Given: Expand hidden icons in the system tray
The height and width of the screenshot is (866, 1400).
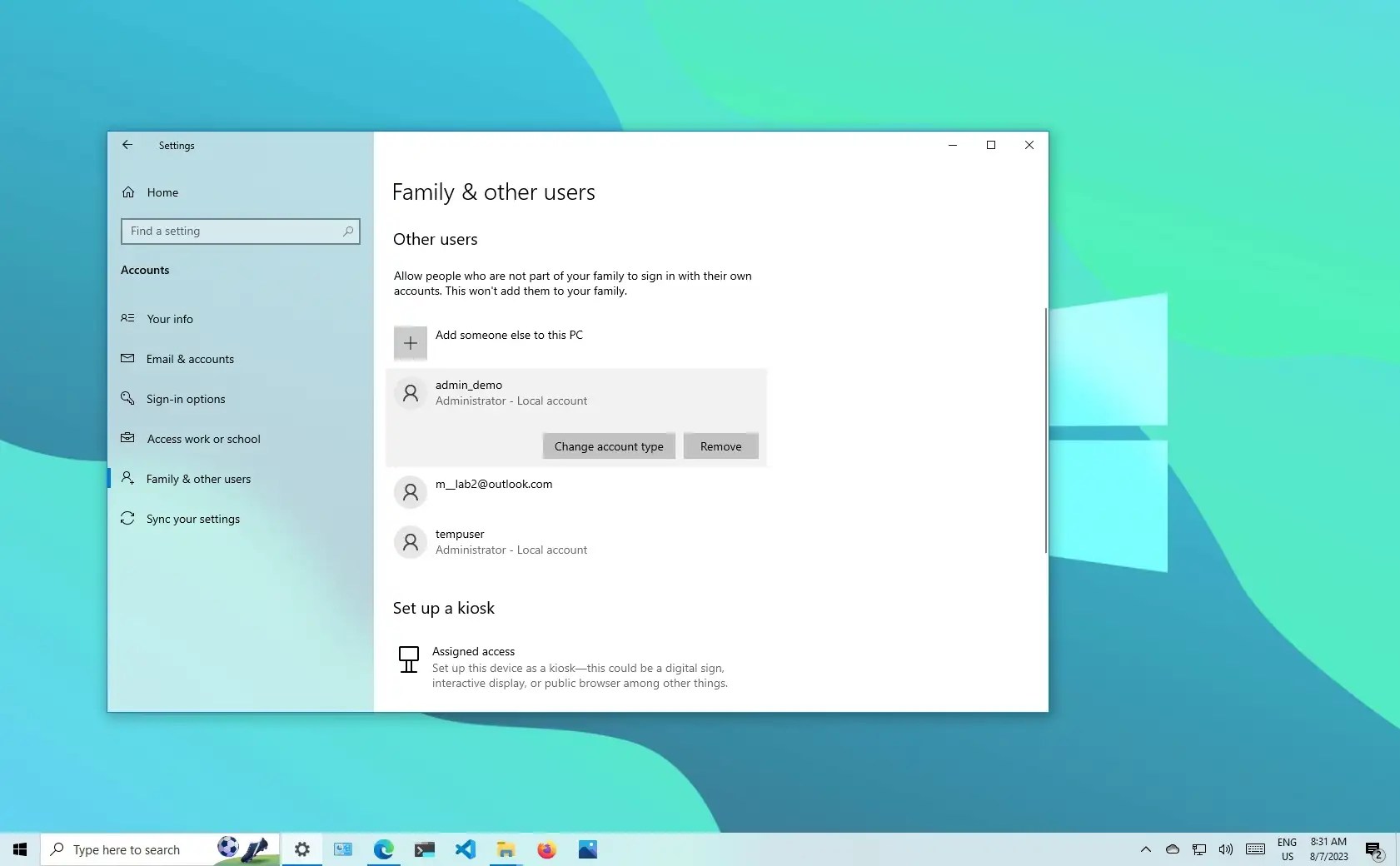Looking at the screenshot, I should [x=1145, y=849].
